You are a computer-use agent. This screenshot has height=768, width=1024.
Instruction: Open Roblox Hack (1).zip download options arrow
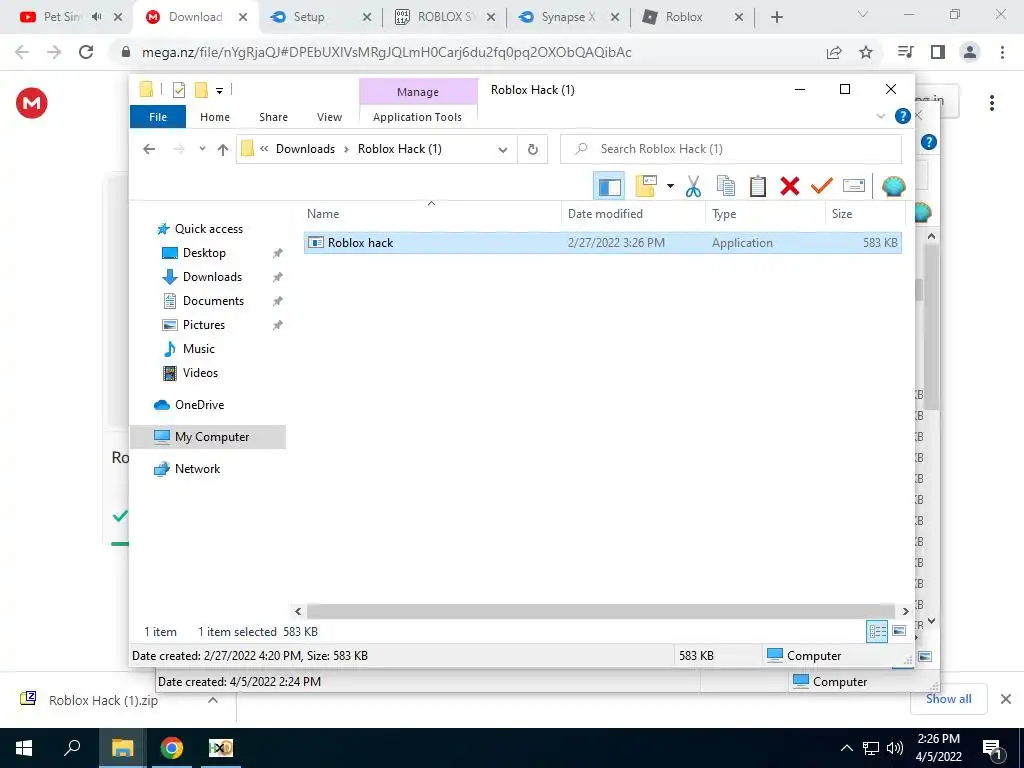[x=212, y=700]
